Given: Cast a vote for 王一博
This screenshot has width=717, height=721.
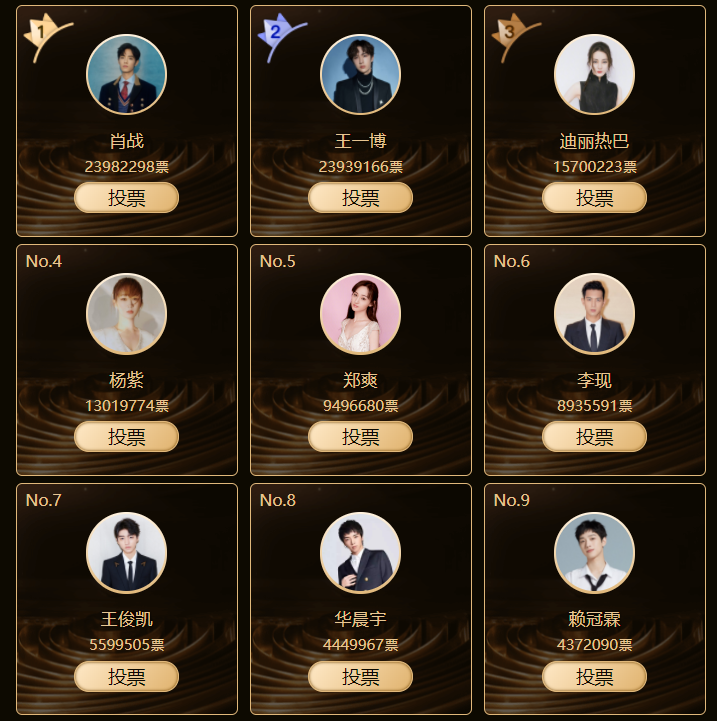Looking at the screenshot, I should tap(361, 198).
